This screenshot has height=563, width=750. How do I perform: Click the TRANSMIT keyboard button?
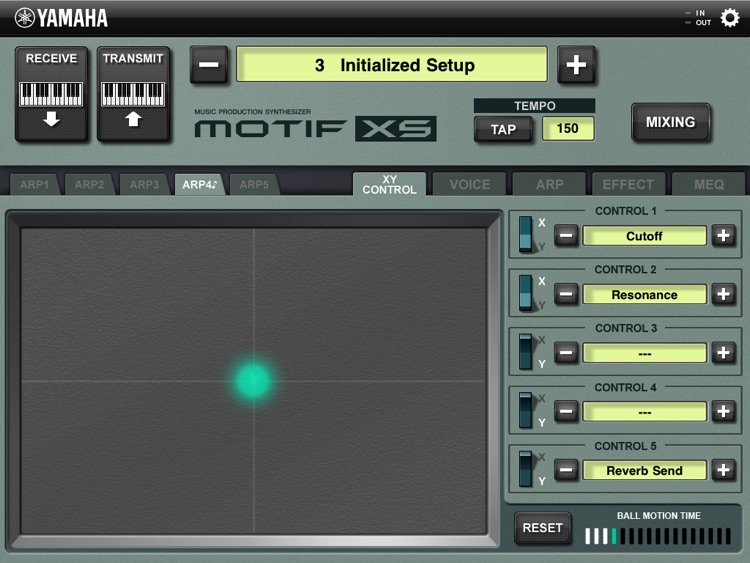pos(133,94)
